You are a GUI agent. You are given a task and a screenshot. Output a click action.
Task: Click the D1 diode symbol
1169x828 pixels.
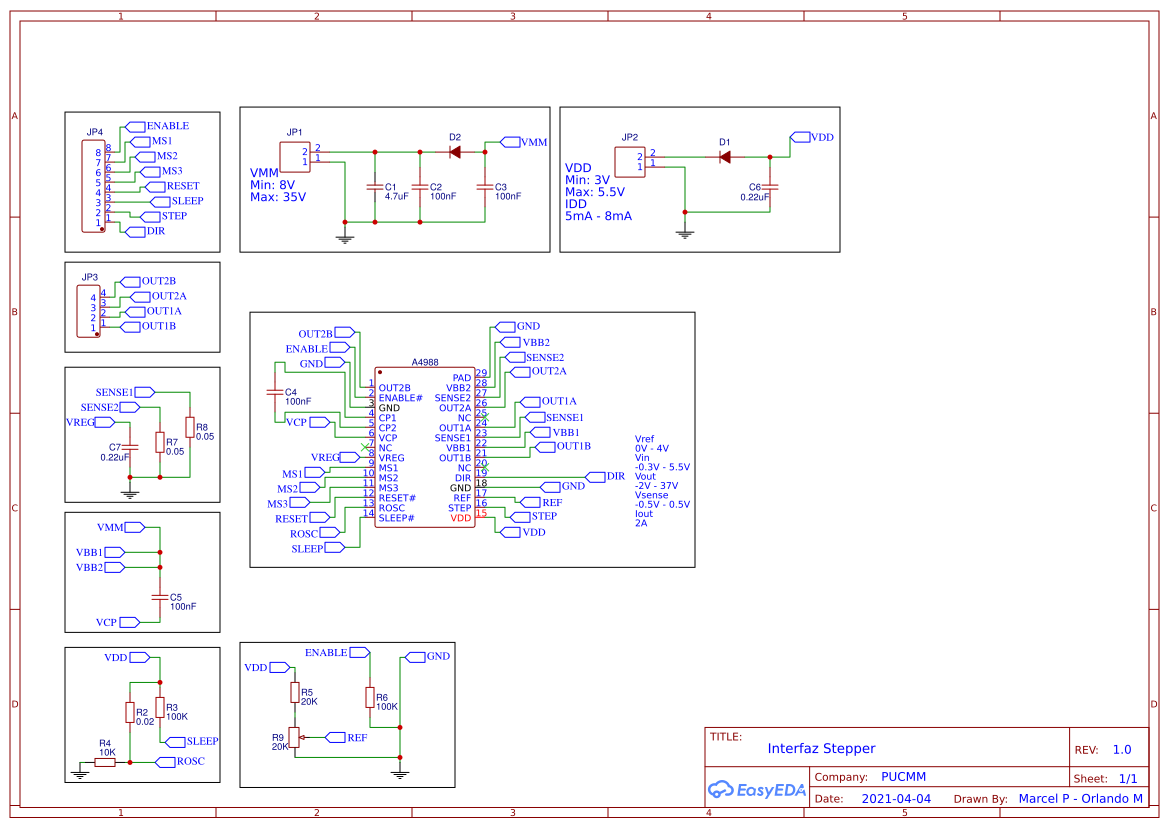[x=724, y=157]
